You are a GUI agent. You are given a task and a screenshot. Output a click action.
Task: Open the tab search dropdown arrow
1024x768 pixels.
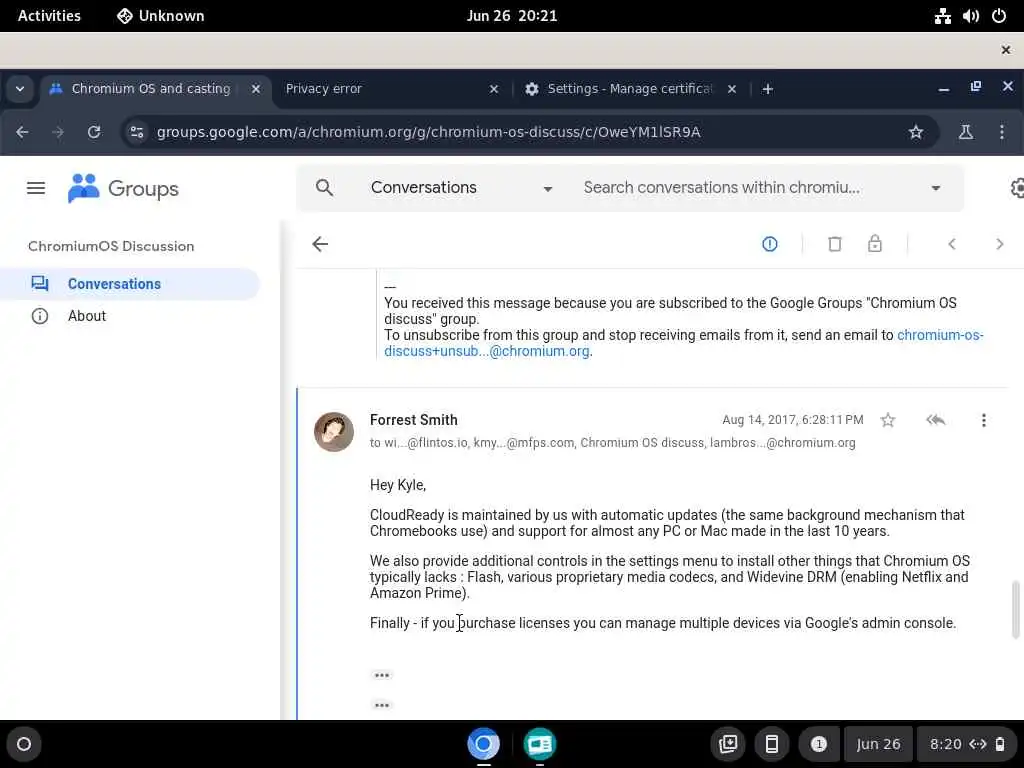[x=20, y=89]
